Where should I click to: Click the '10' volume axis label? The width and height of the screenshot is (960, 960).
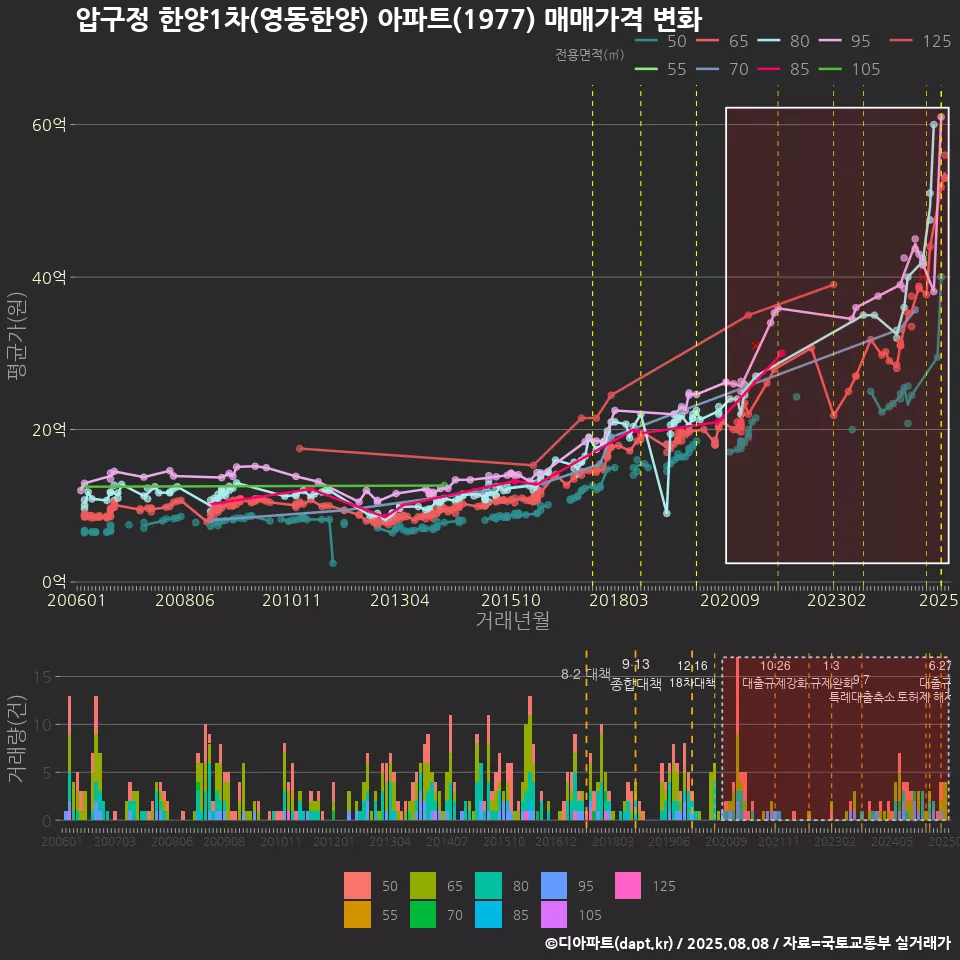click(43, 725)
